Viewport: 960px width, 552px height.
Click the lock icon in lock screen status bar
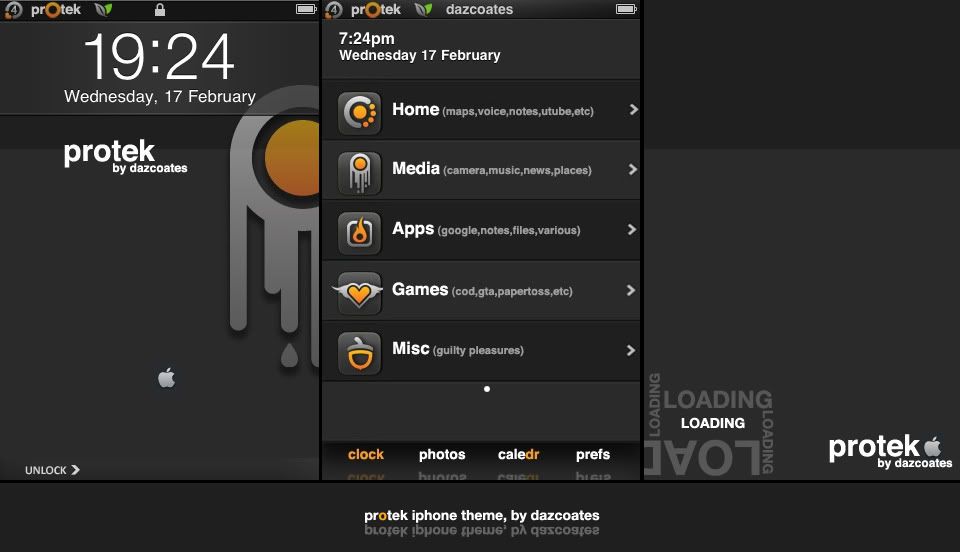click(x=160, y=10)
